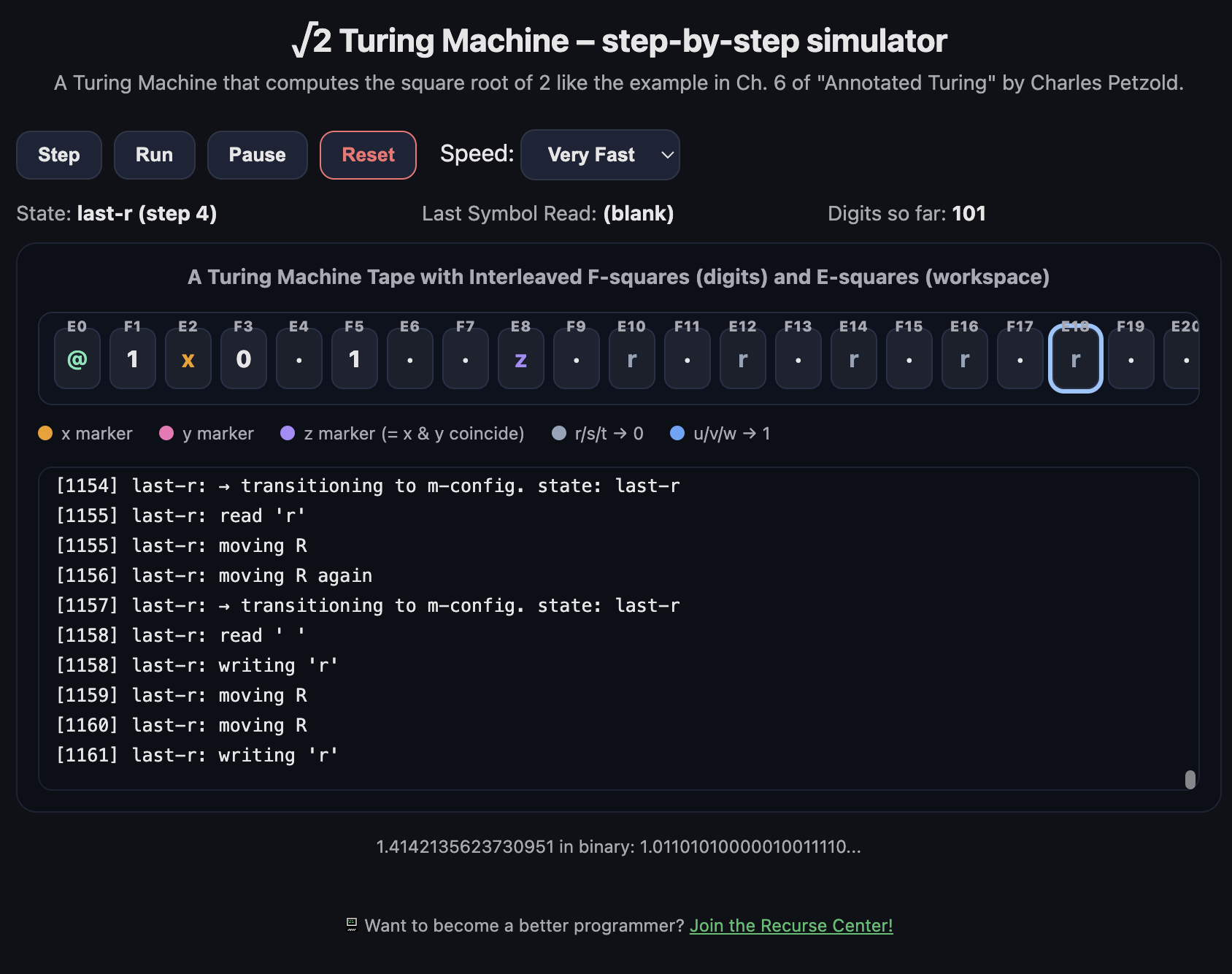Image resolution: width=1232 pixels, height=974 pixels.
Task: Select the r cell at E10
Action: click(x=632, y=358)
